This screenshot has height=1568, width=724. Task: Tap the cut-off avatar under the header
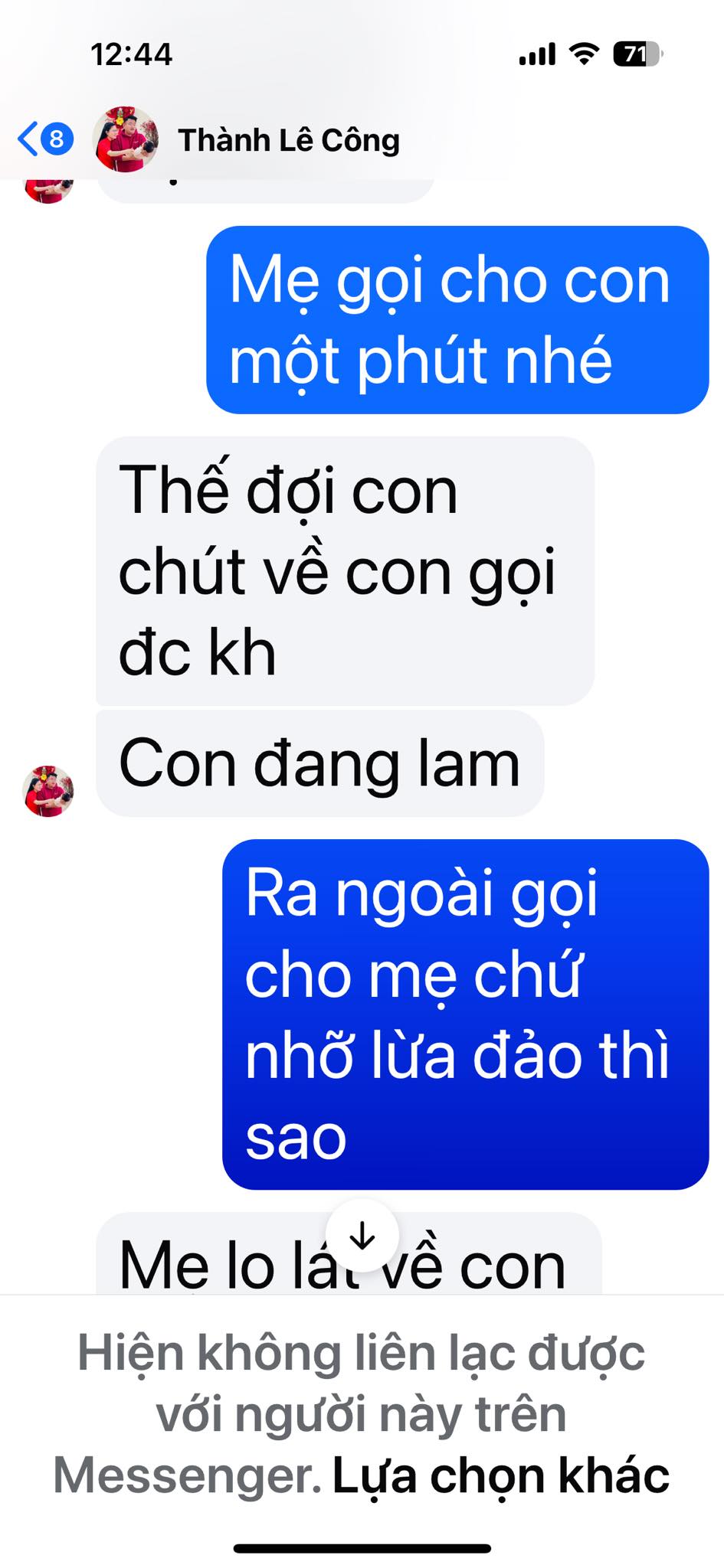coord(48,190)
